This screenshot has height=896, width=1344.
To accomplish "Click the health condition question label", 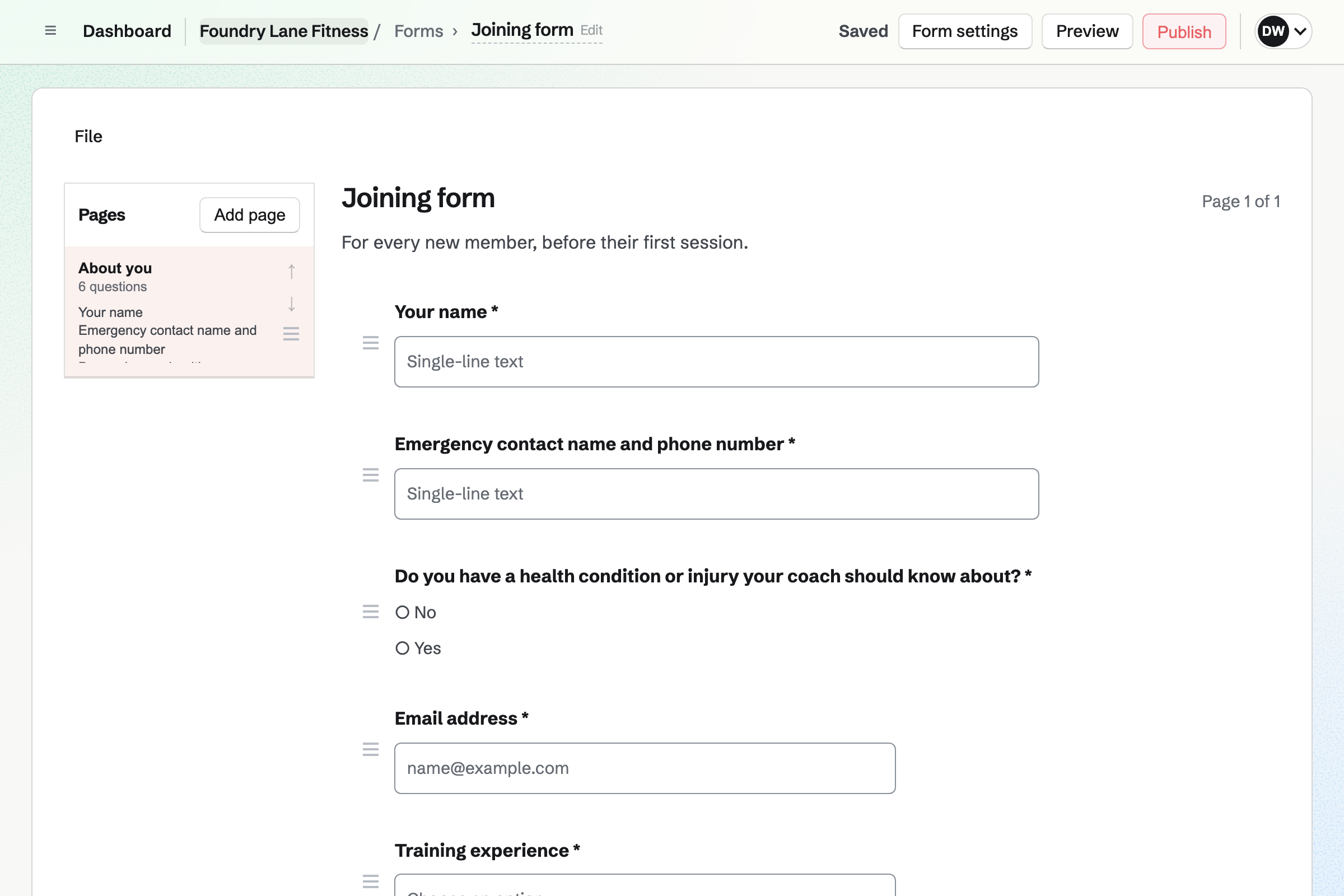I will [713, 576].
